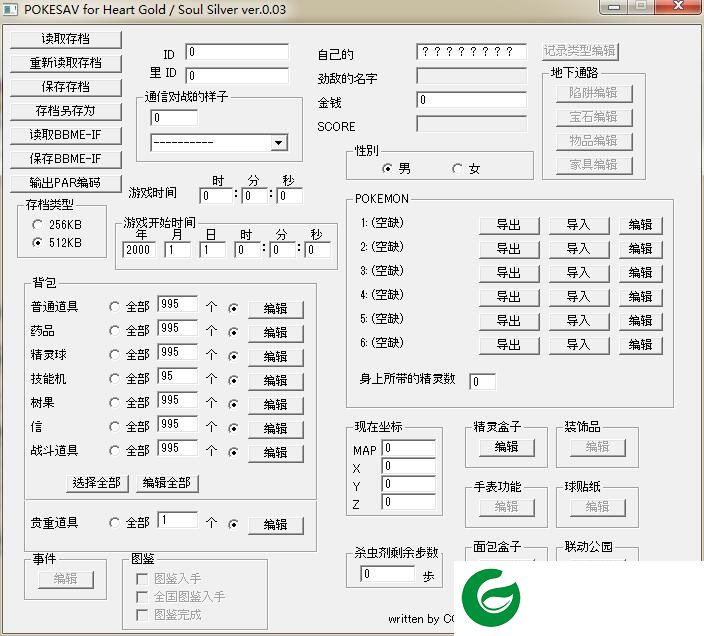
Task: Click 编辑 for Pokemon slot 5
Action: click(x=641, y=321)
